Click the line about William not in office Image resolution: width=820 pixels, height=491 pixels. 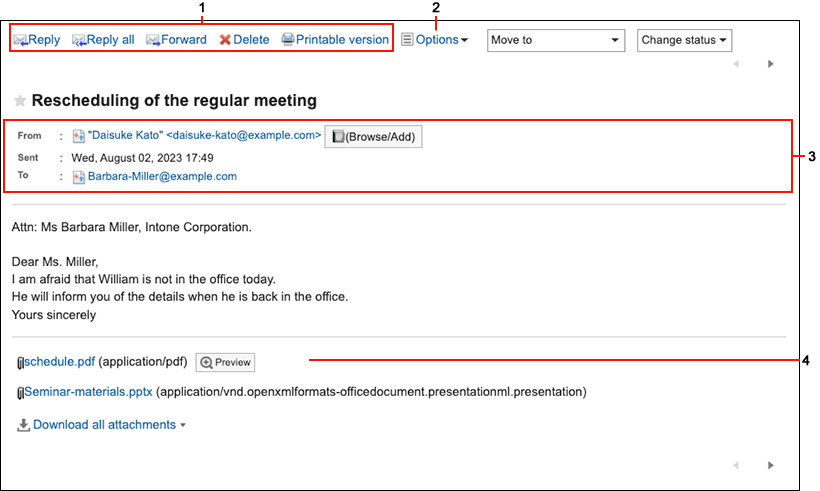coord(144,279)
